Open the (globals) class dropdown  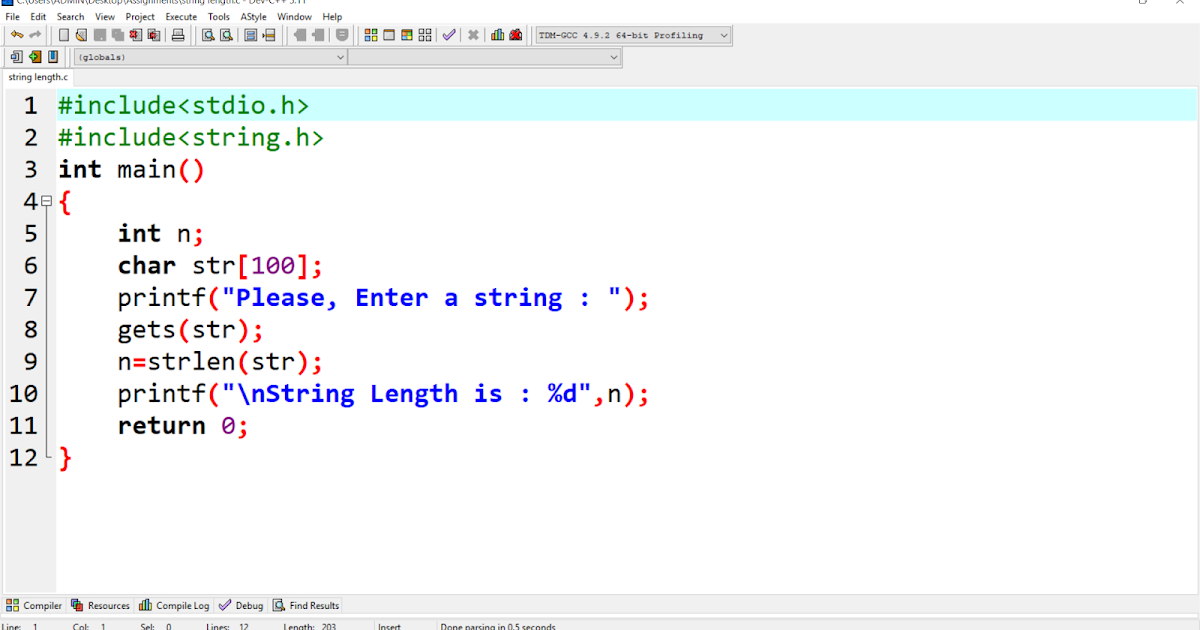210,57
